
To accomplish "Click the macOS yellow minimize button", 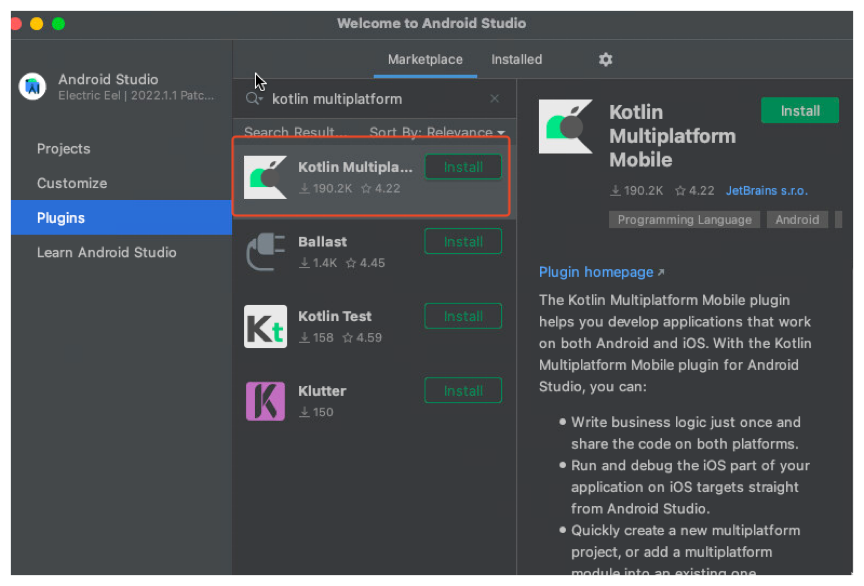I will click(36, 24).
